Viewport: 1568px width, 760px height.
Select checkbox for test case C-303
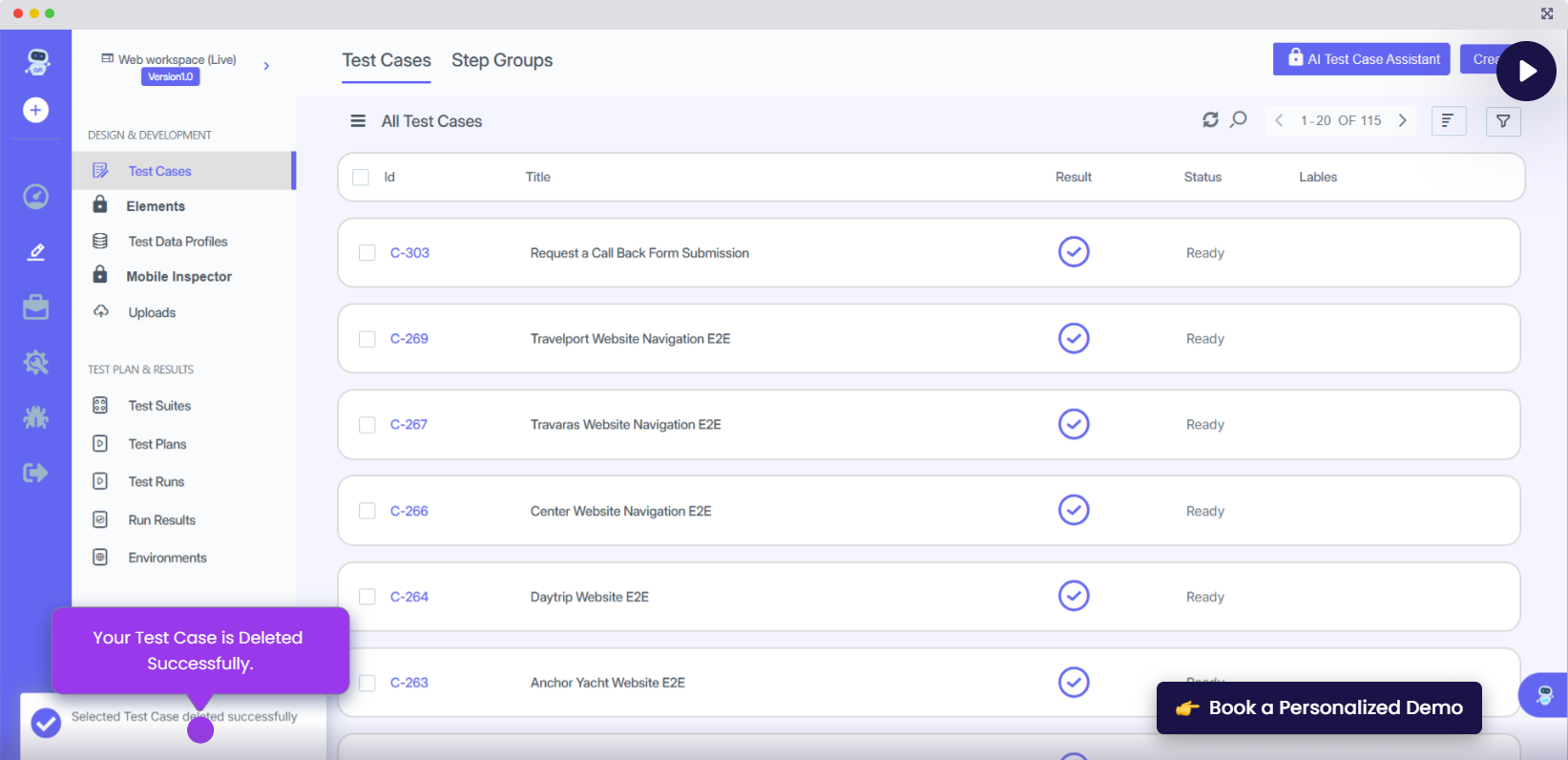pyautogui.click(x=367, y=253)
